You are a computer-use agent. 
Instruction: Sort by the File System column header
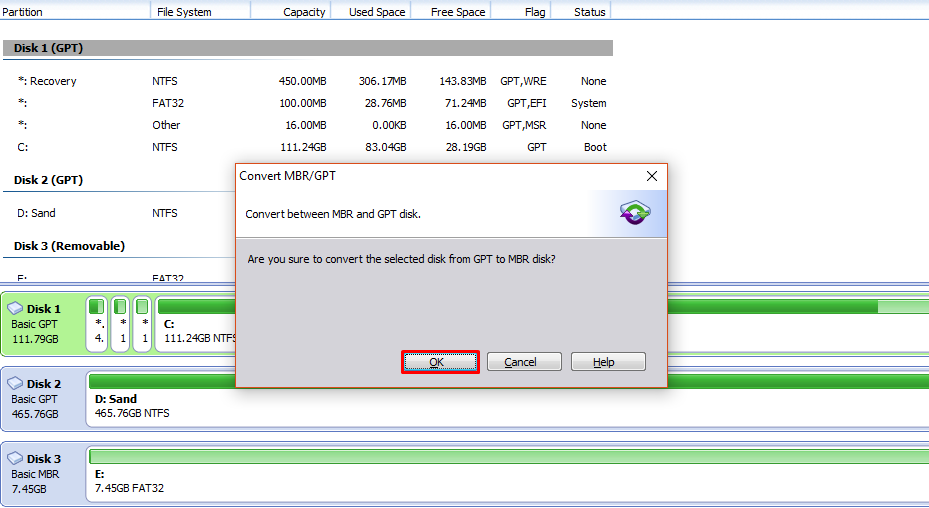[201, 11]
